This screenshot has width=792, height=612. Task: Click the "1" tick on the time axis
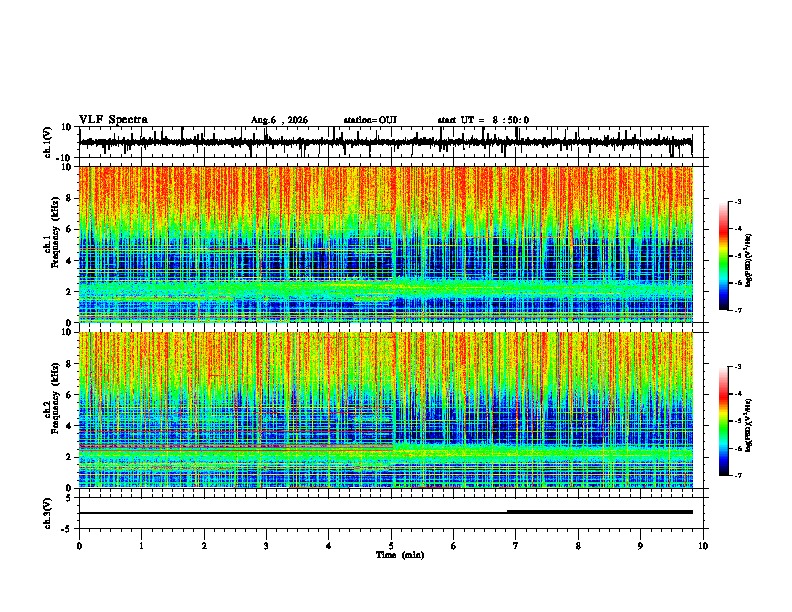coord(141,546)
